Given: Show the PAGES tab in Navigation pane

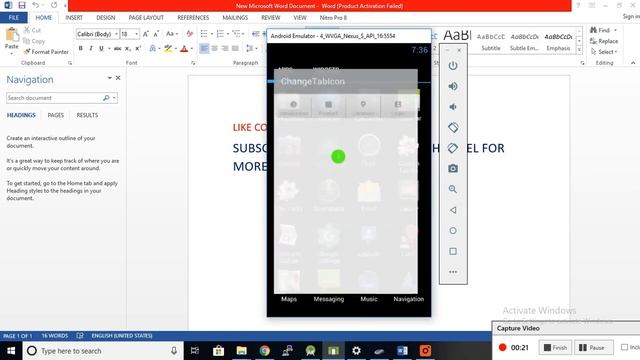Looking at the screenshot, I should click(x=56, y=115).
